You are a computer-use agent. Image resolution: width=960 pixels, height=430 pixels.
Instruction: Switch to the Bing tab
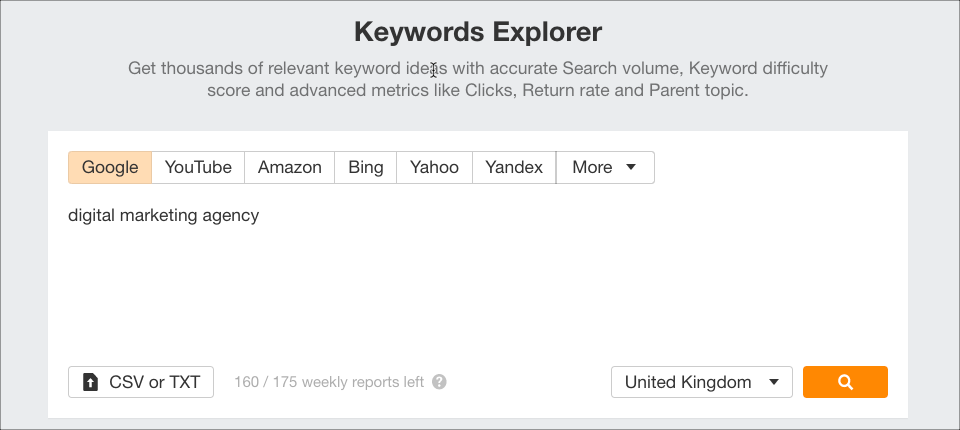[366, 167]
